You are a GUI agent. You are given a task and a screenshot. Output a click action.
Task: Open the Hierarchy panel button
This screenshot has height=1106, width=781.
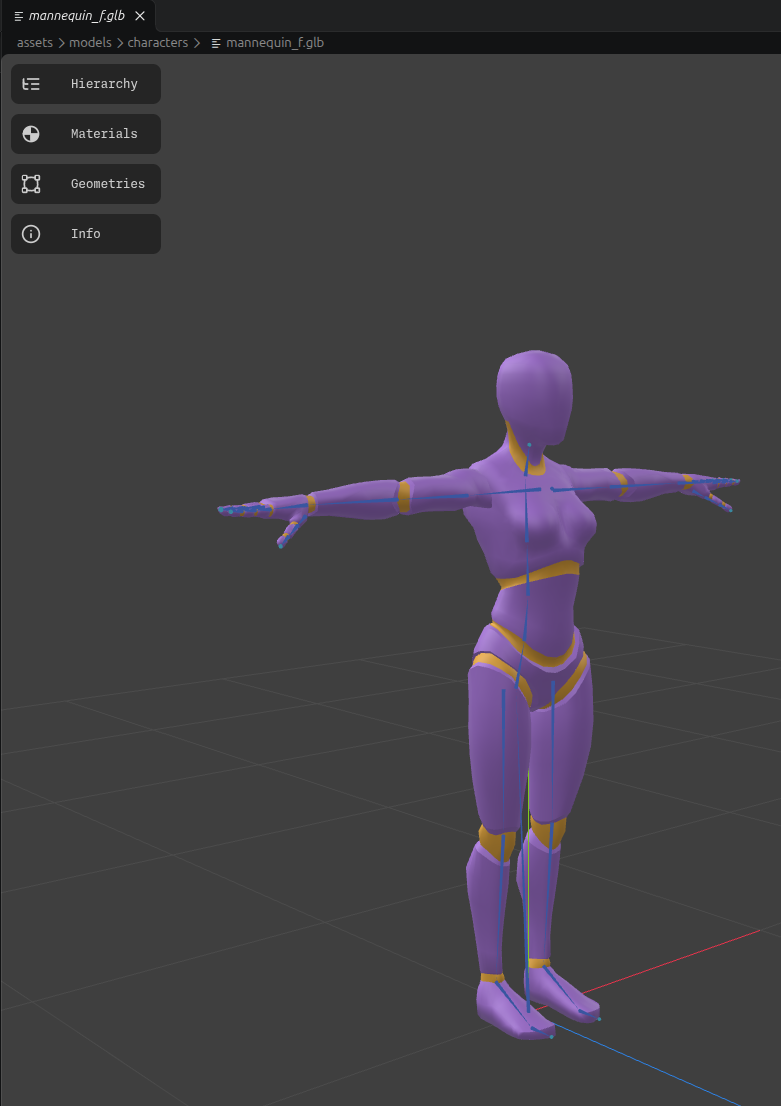pos(86,84)
